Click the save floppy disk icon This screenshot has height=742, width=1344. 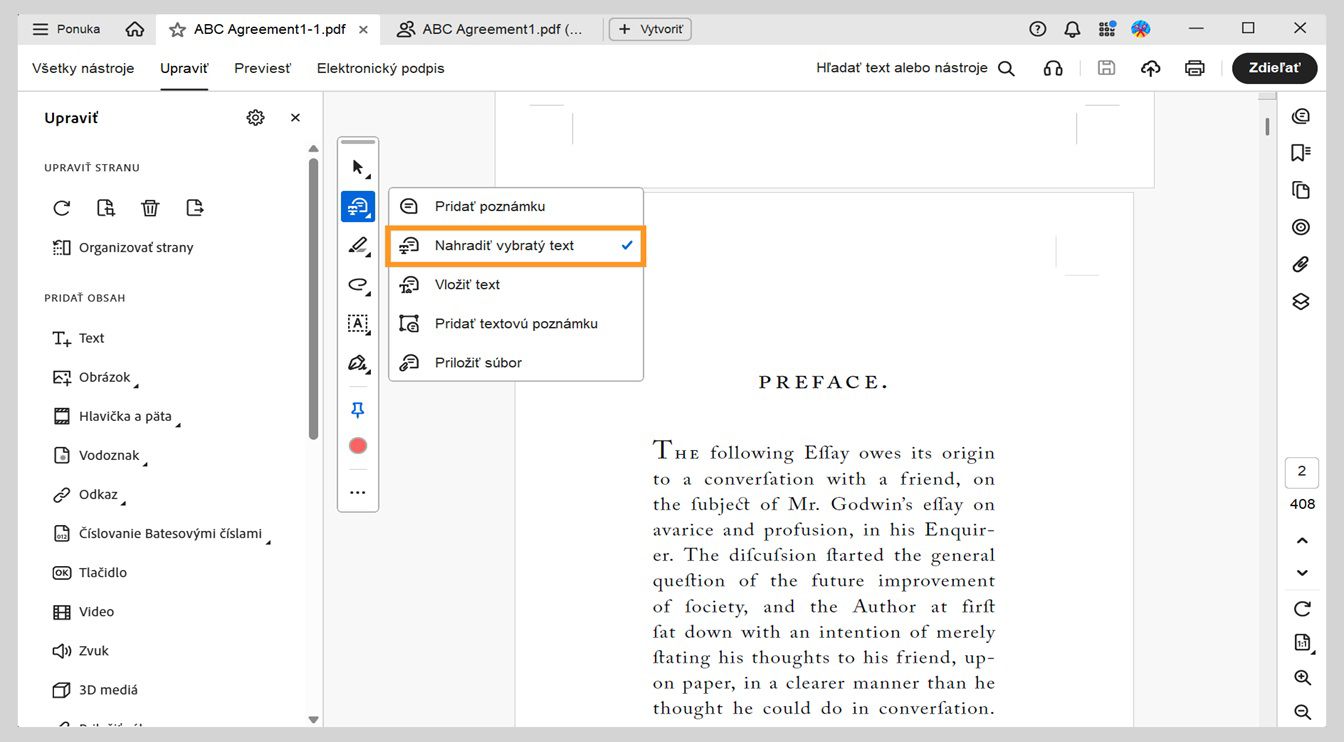pos(1106,68)
